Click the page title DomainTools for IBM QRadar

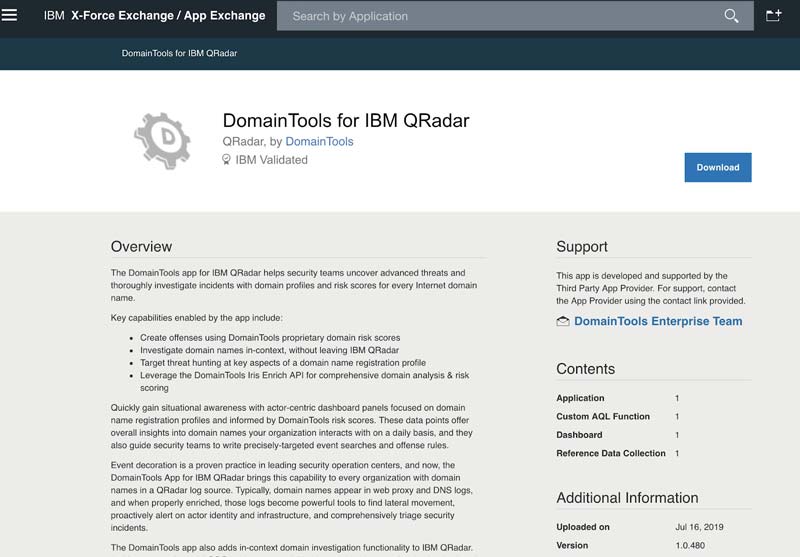pyautogui.click(x=346, y=120)
